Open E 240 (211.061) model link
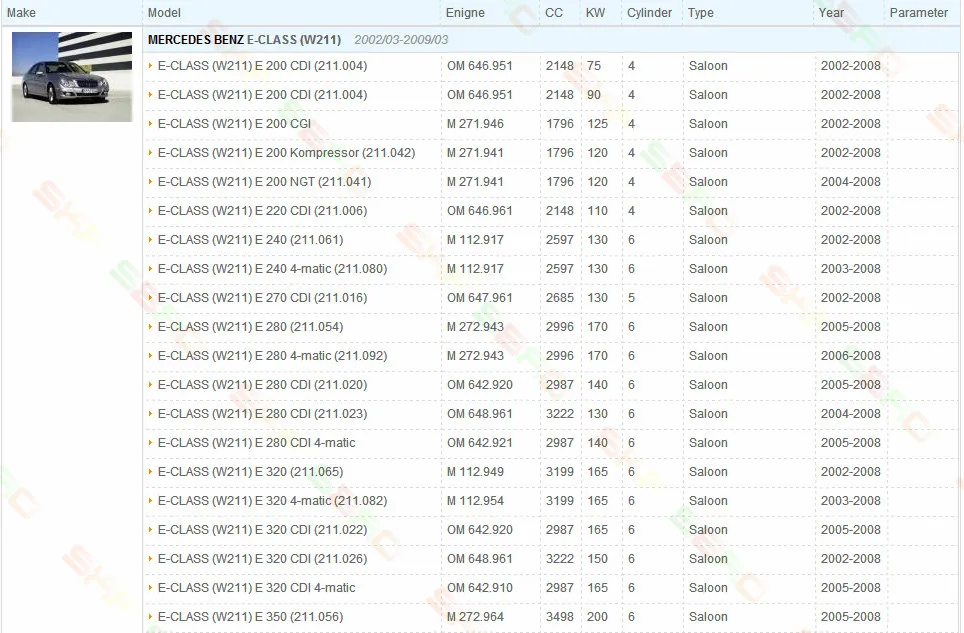This screenshot has height=633, width=964. [250, 240]
